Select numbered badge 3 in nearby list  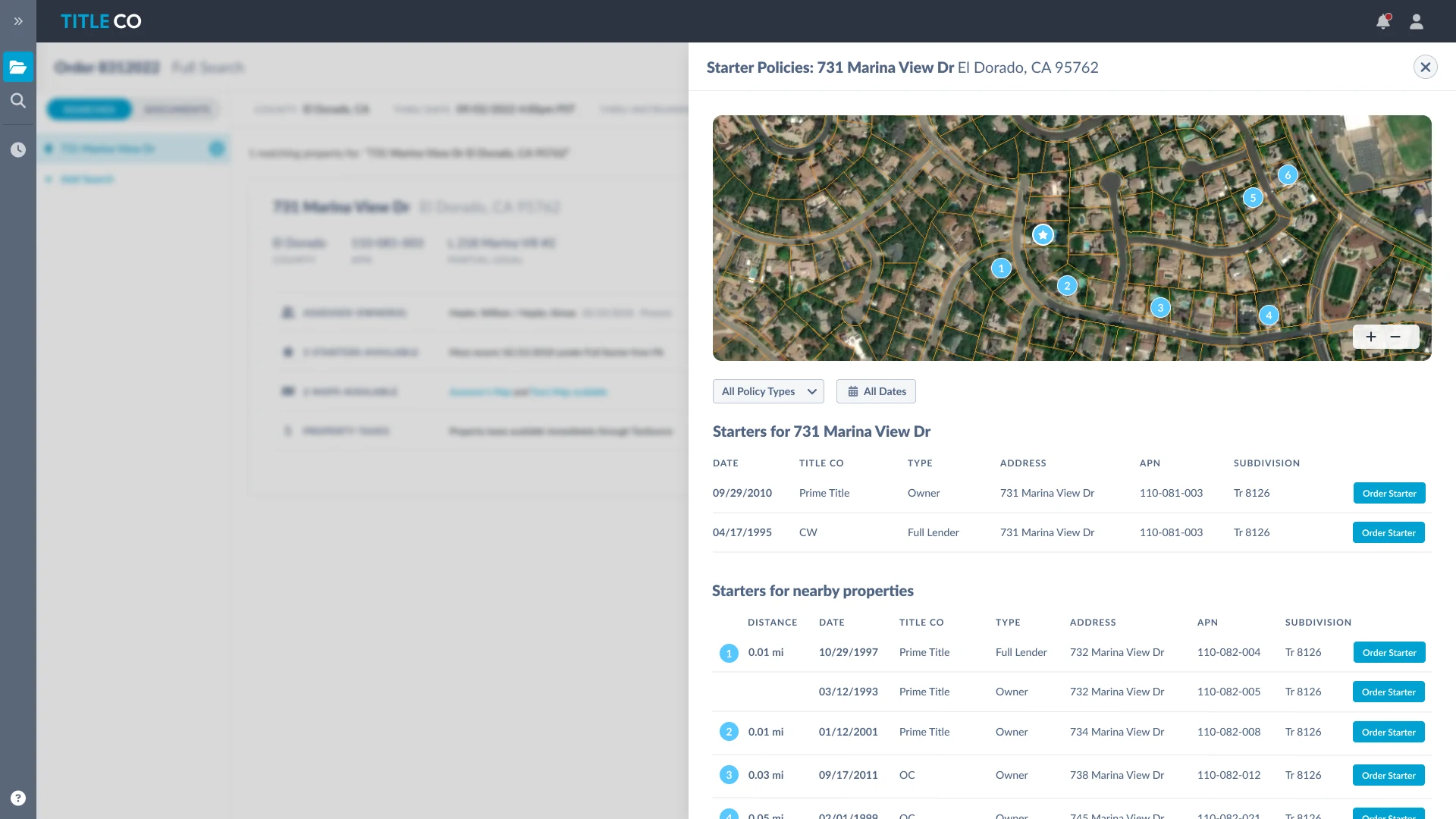pyautogui.click(x=729, y=775)
